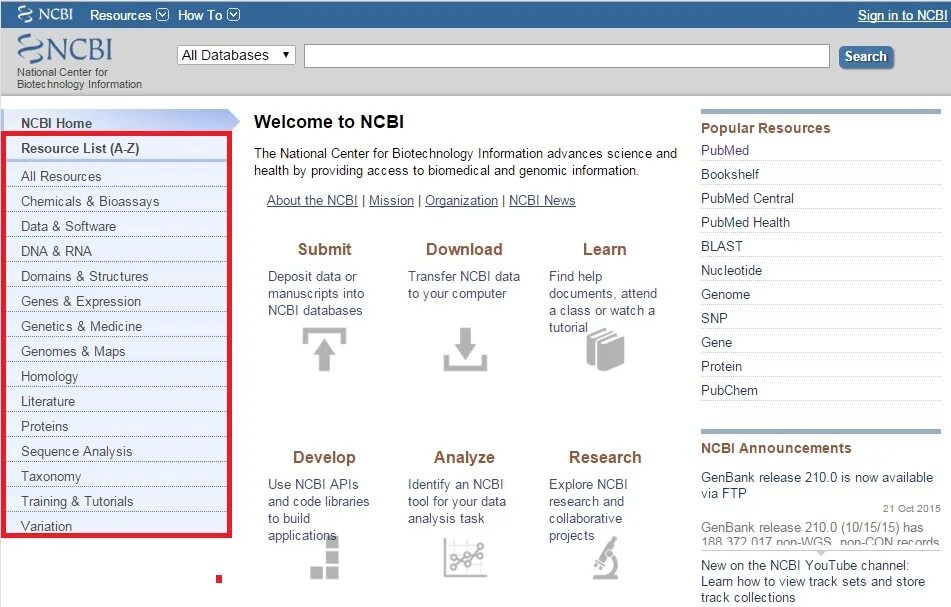
Task: Open Sequence Analysis category
Action: (x=77, y=451)
